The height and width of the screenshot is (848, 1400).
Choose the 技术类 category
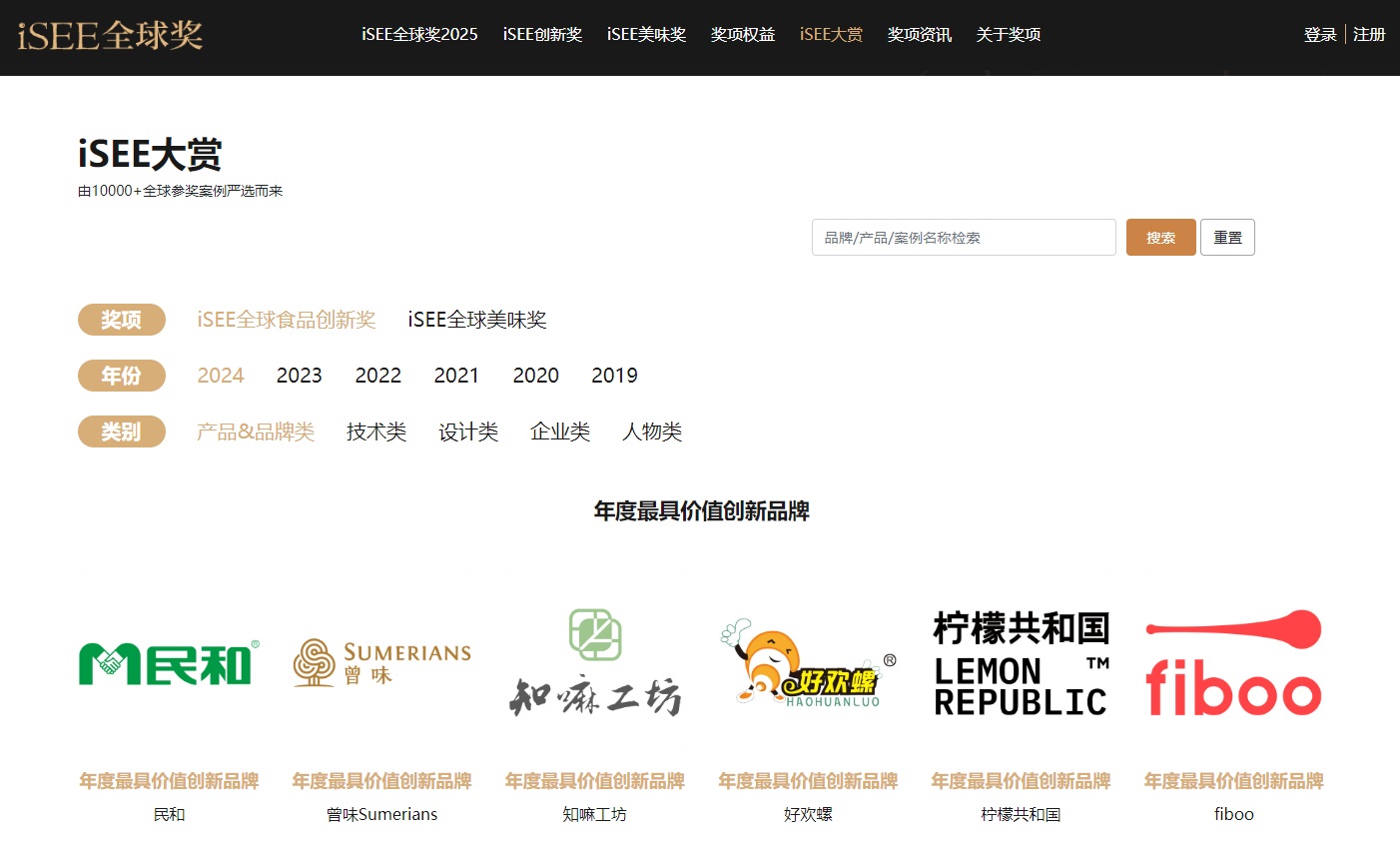376,431
